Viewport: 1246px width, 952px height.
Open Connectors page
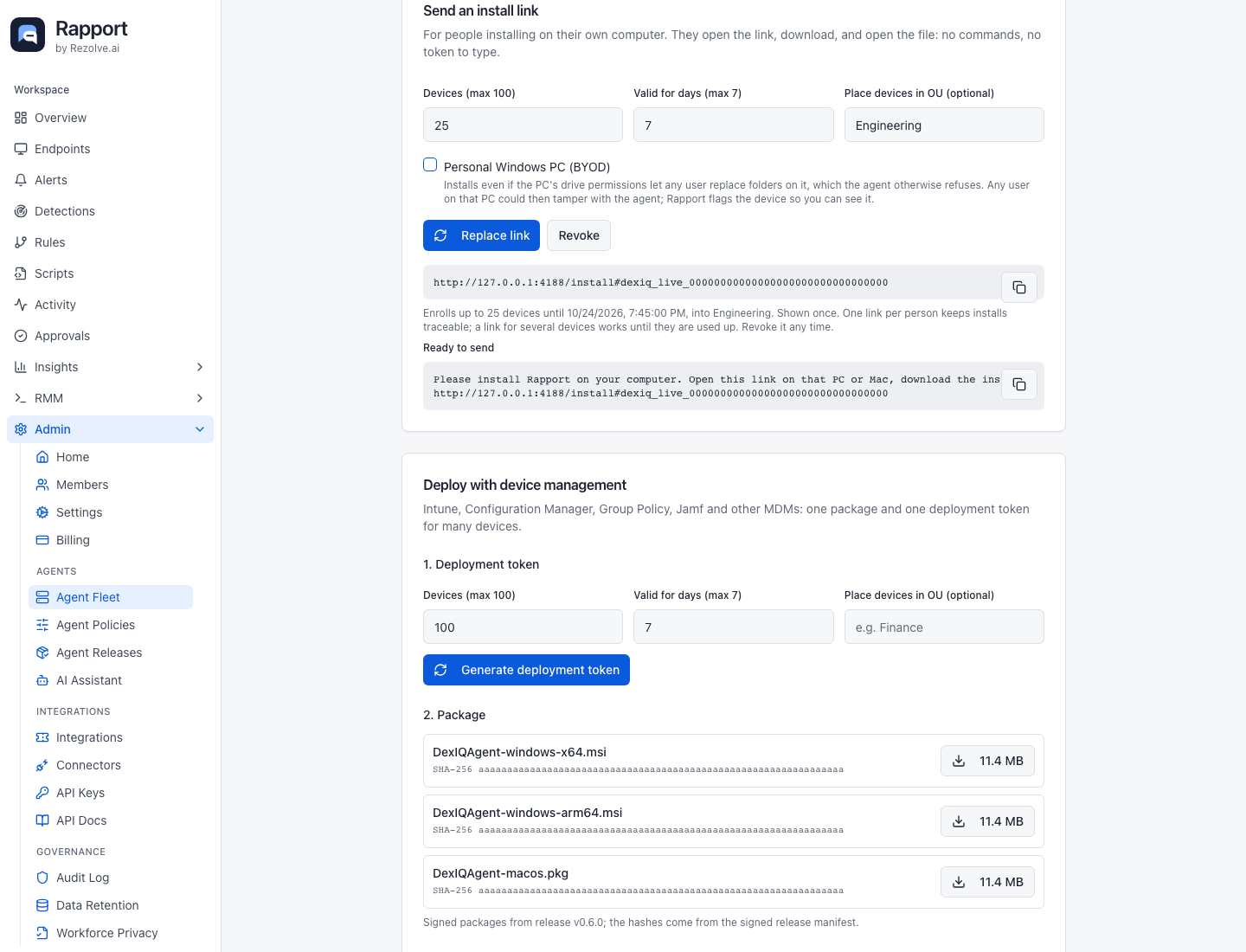[111, 765]
